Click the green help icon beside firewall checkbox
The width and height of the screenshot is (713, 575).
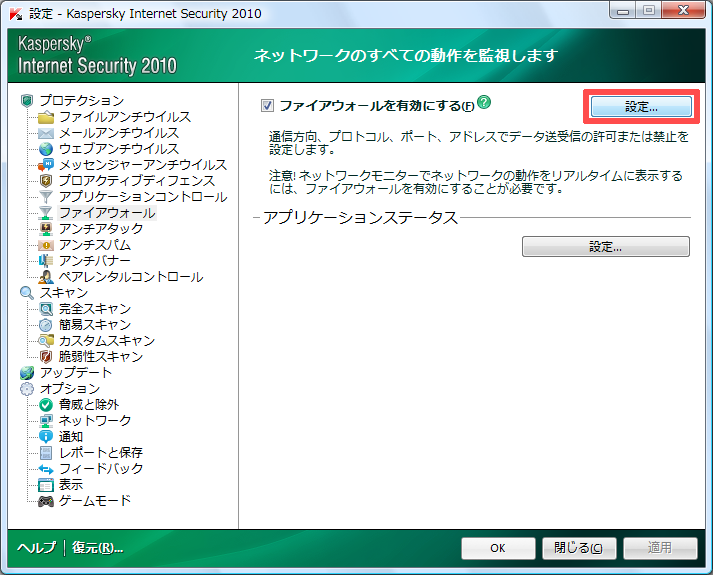pyautogui.click(x=484, y=103)
